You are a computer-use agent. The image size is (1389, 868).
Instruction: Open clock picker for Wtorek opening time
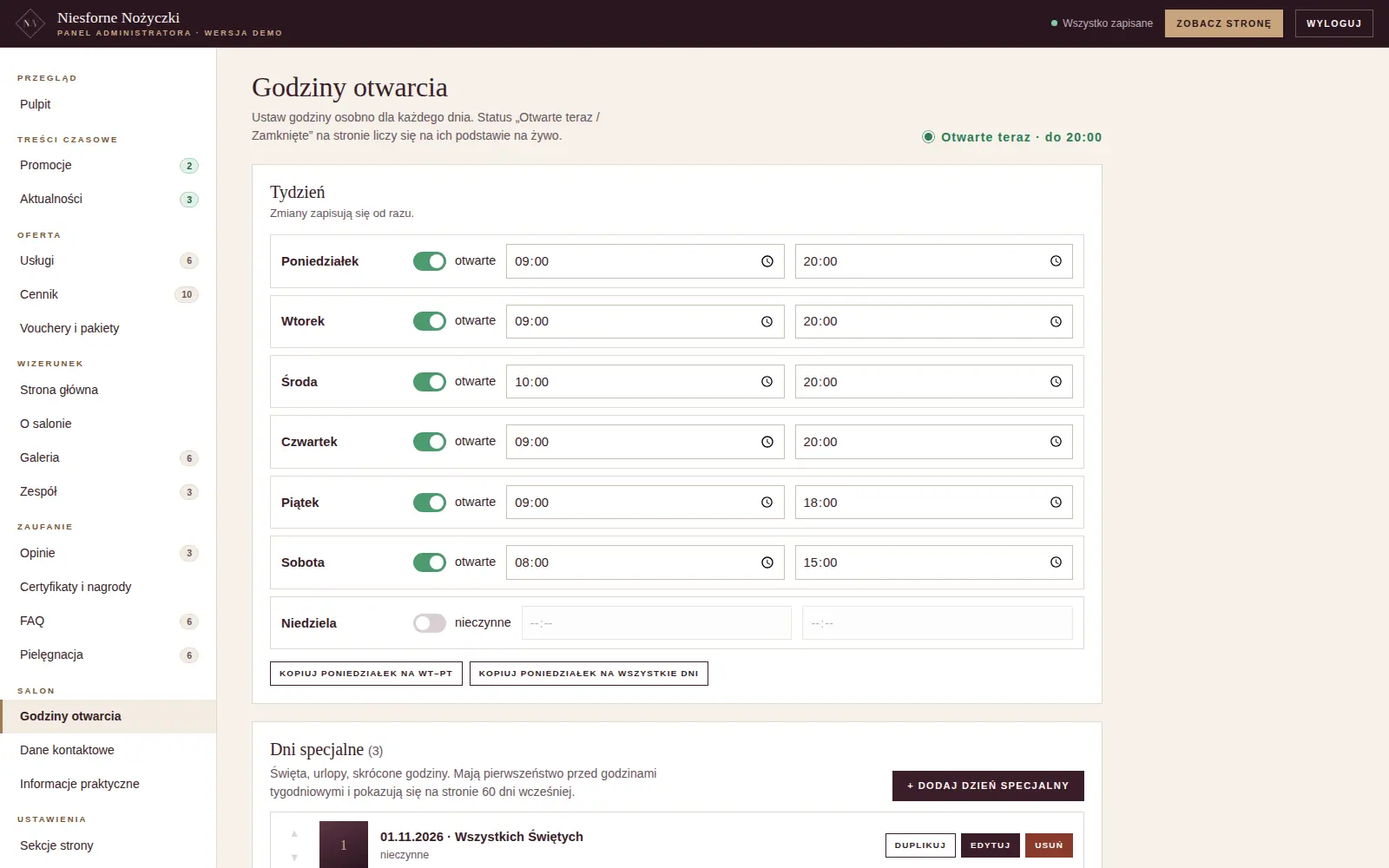tap(767, 321)
